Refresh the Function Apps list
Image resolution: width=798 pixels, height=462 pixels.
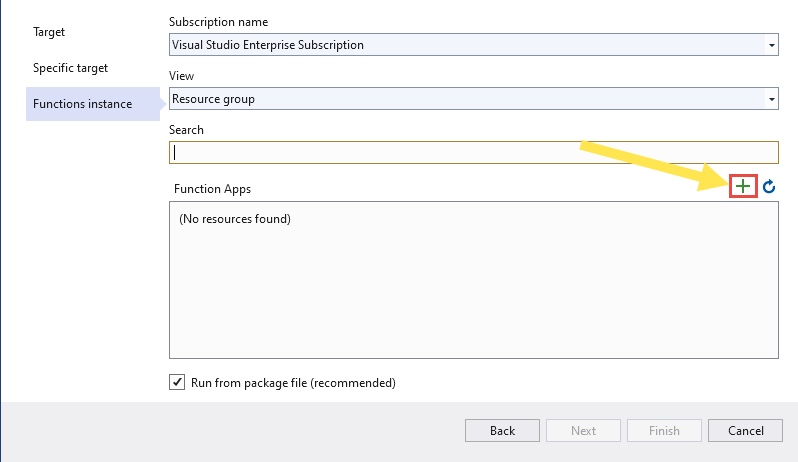coord(769,187)
